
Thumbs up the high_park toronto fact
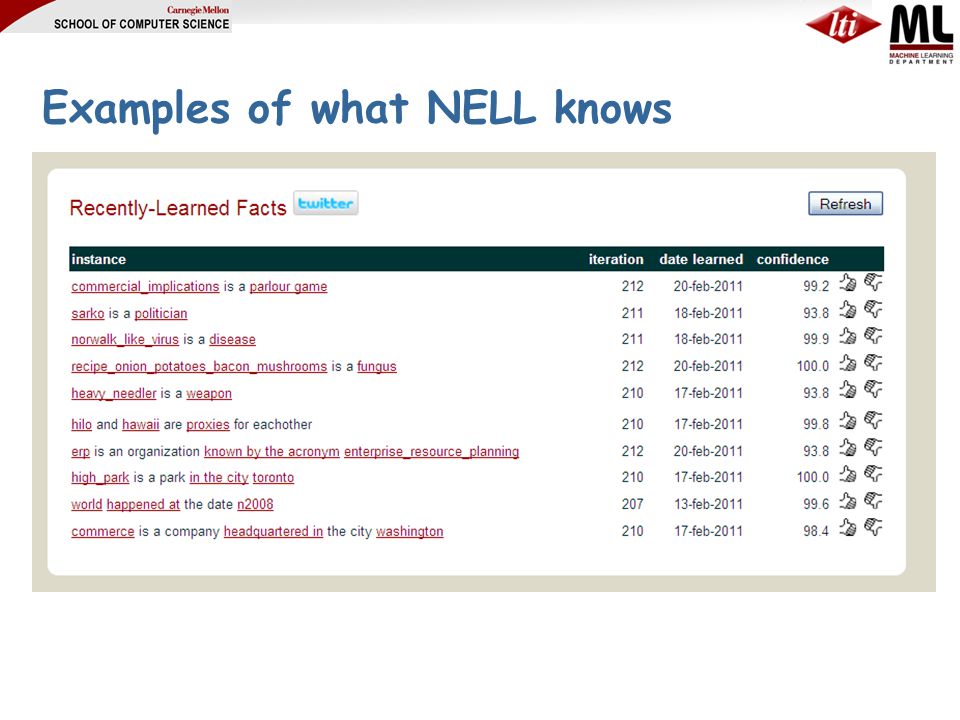click(847, 474)
